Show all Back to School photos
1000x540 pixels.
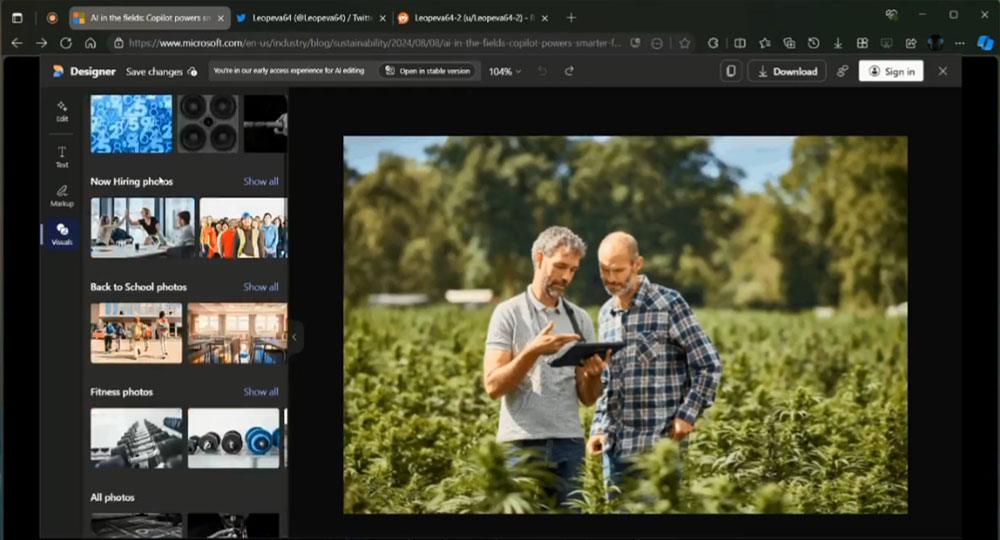pyautogui.click(x=261, y=287)
